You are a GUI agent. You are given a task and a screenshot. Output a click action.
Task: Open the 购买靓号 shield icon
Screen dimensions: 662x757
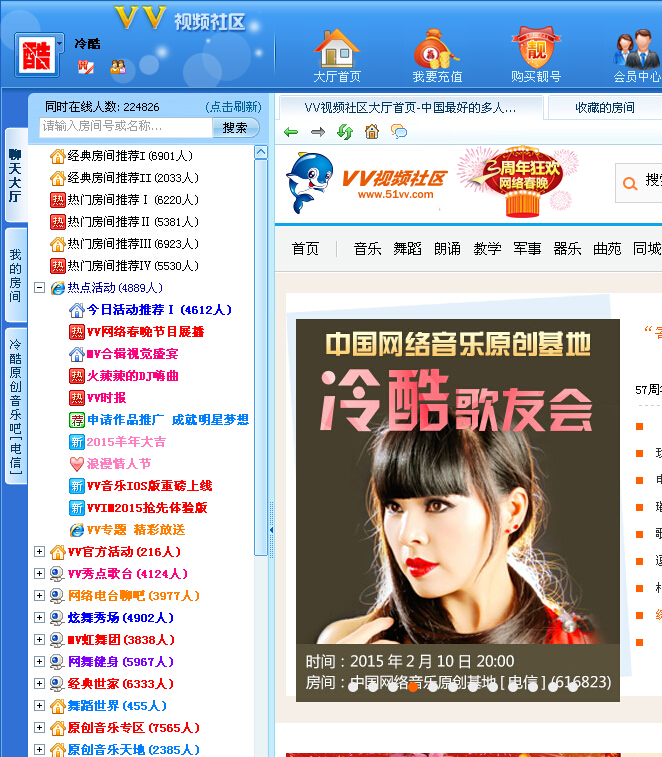[536, 50]
